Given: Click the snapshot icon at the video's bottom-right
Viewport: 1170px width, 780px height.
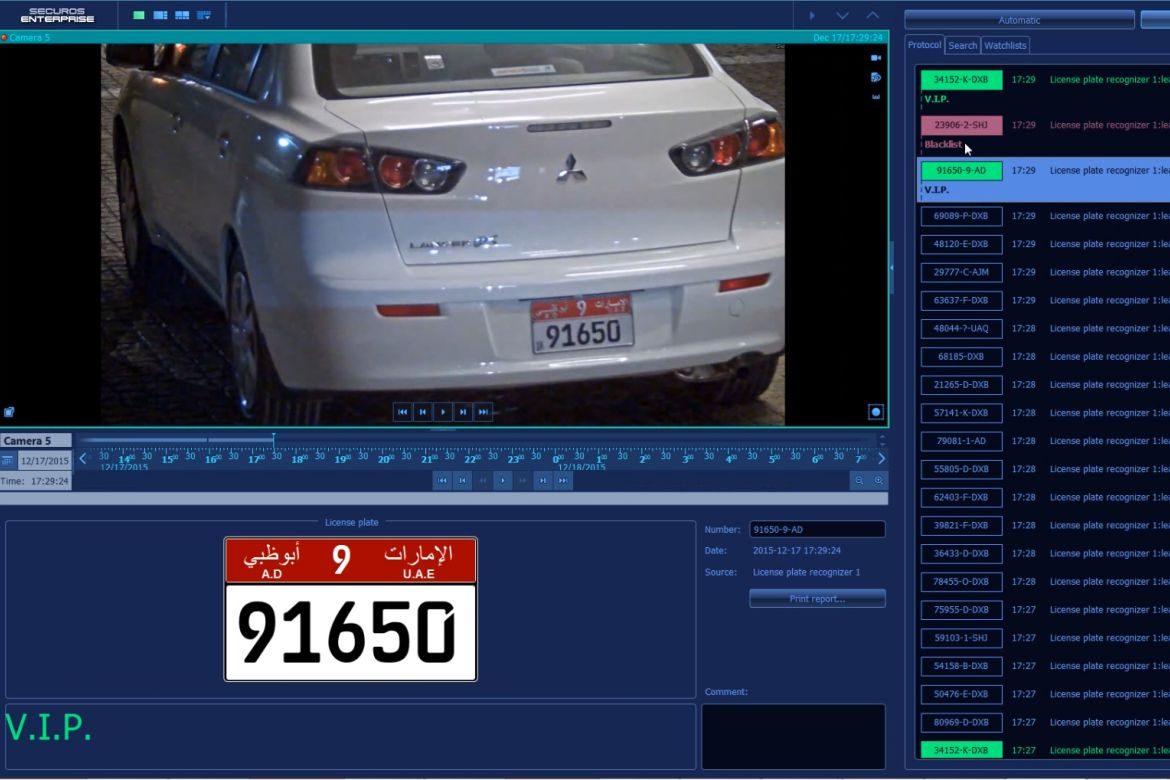Looking at the screenshot, I should click(876, 411).
